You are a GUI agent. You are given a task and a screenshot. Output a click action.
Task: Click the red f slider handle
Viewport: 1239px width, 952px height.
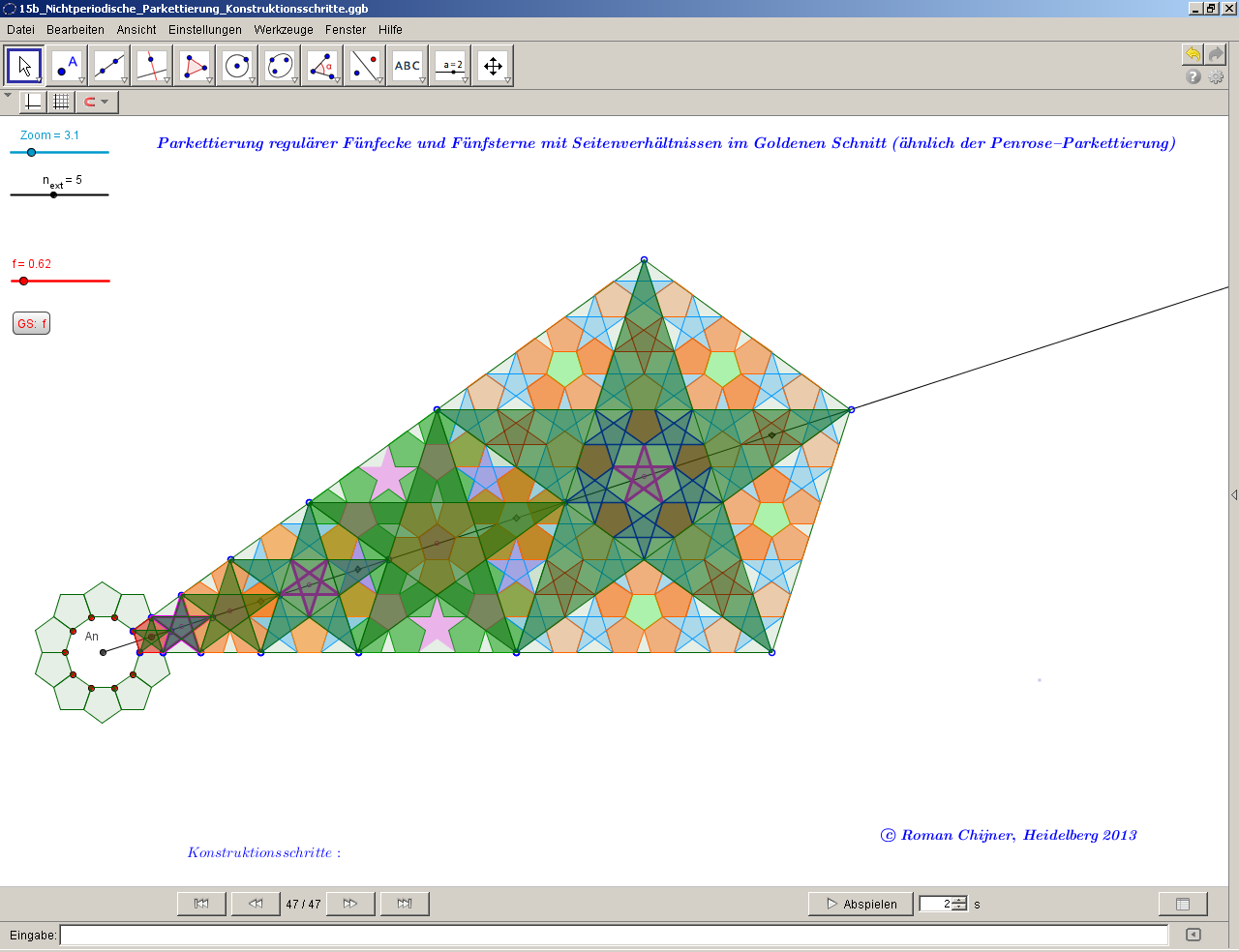(x=24, y=281)
